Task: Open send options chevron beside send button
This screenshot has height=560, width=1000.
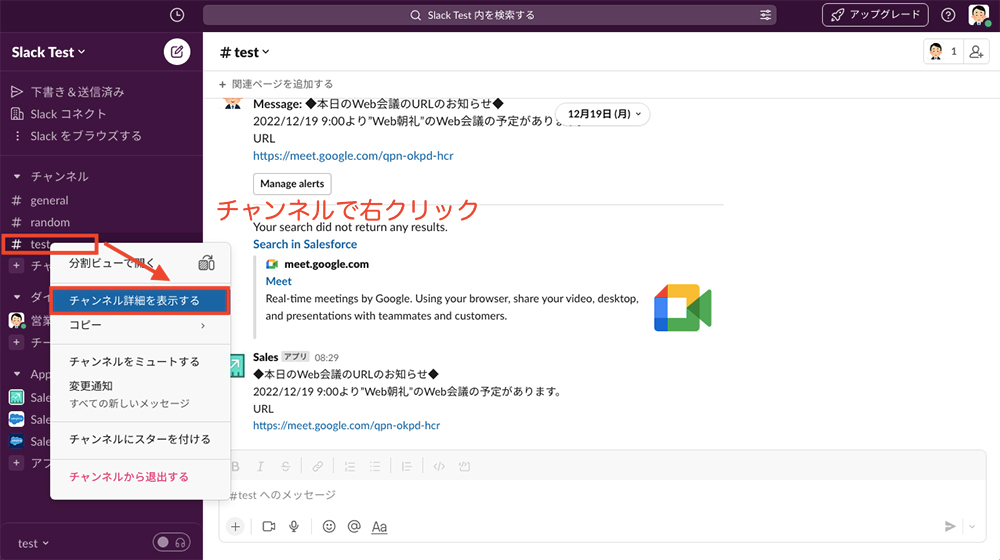Action: pyautogui.click(x=972, y=526)
